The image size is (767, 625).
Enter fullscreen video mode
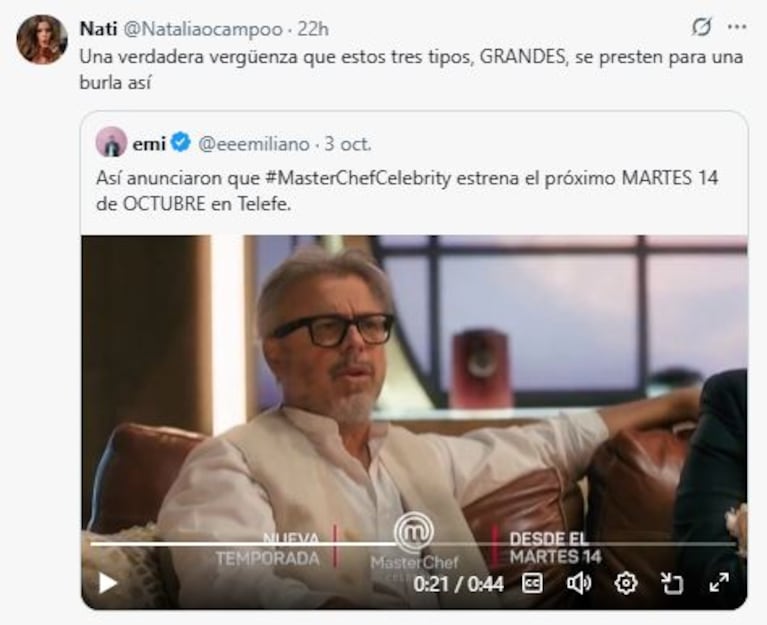[719, 583]
